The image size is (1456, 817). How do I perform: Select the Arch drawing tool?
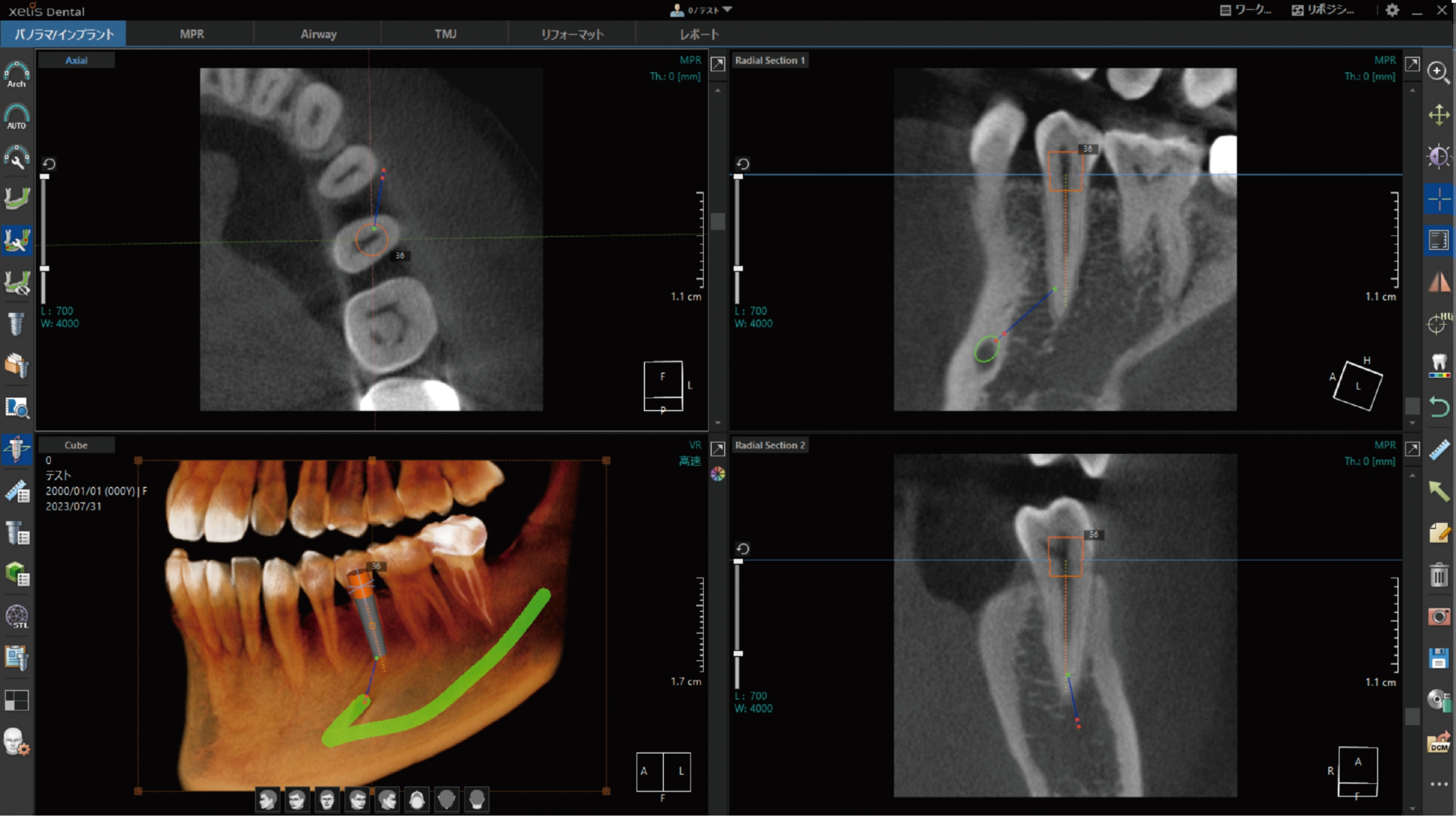pos(16,74)
